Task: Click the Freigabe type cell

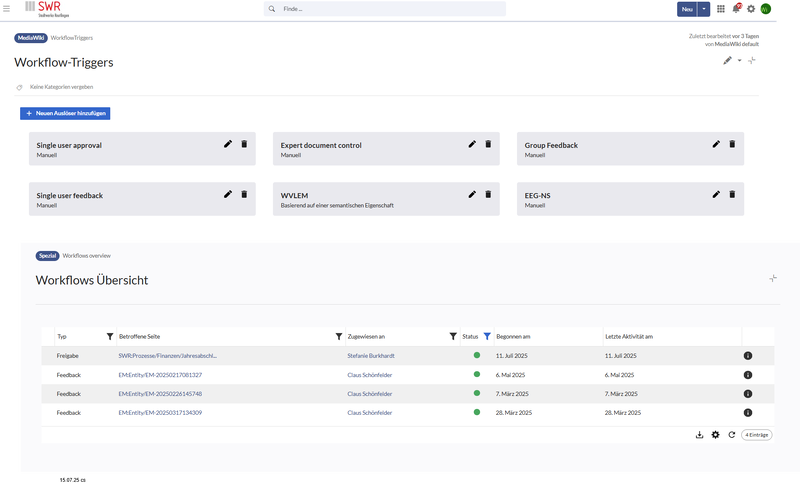Action: (x=67, y=356)
